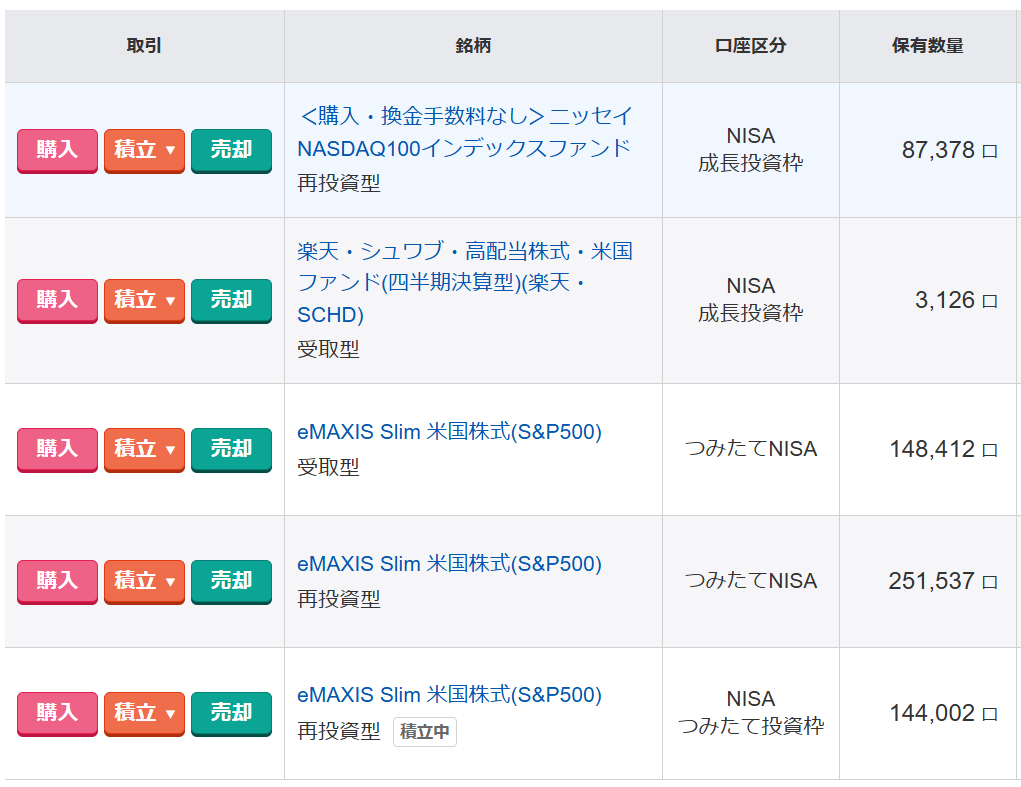Open 積立 dropdown in the 144,002口 row
Screen dimensions: 1021x787
pyautogui.click(x=145, y=714)
